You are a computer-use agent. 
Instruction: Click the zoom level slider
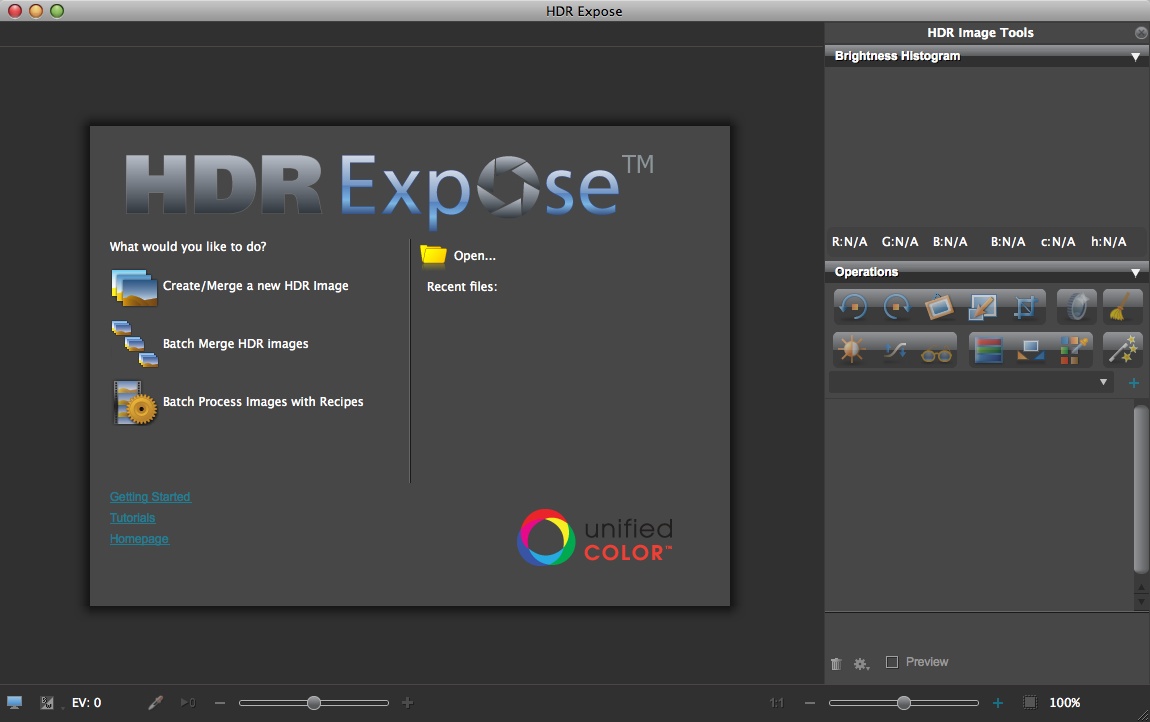[x=904, y=703]
